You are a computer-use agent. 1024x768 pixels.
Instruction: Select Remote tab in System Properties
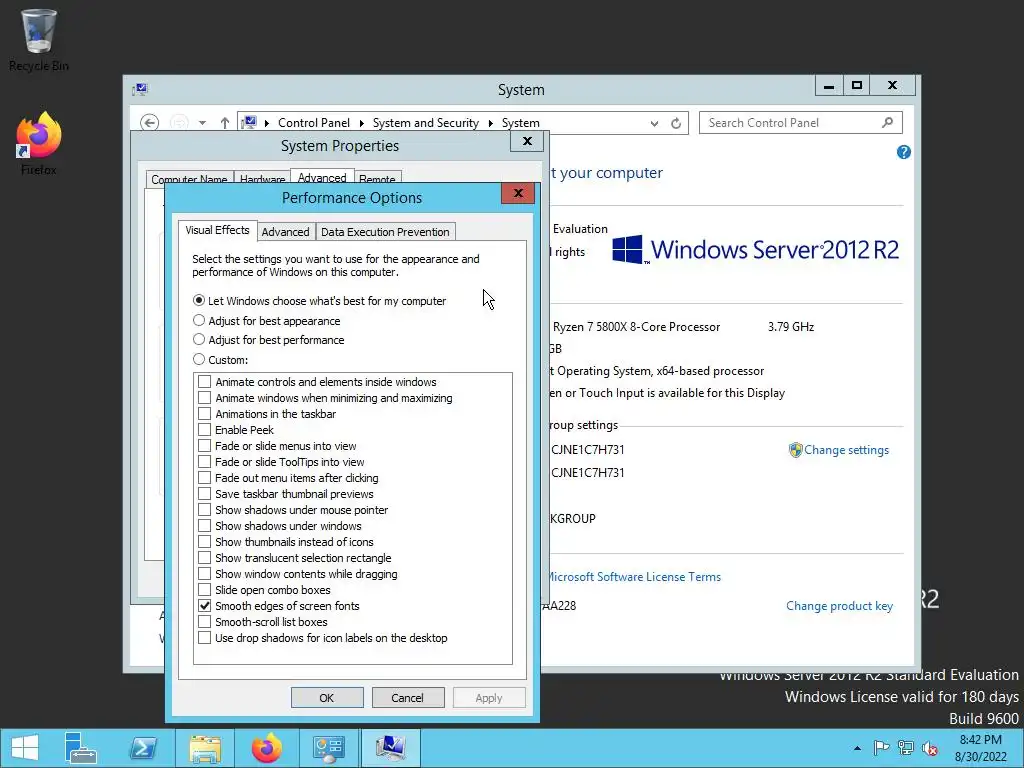coord(377,179)
